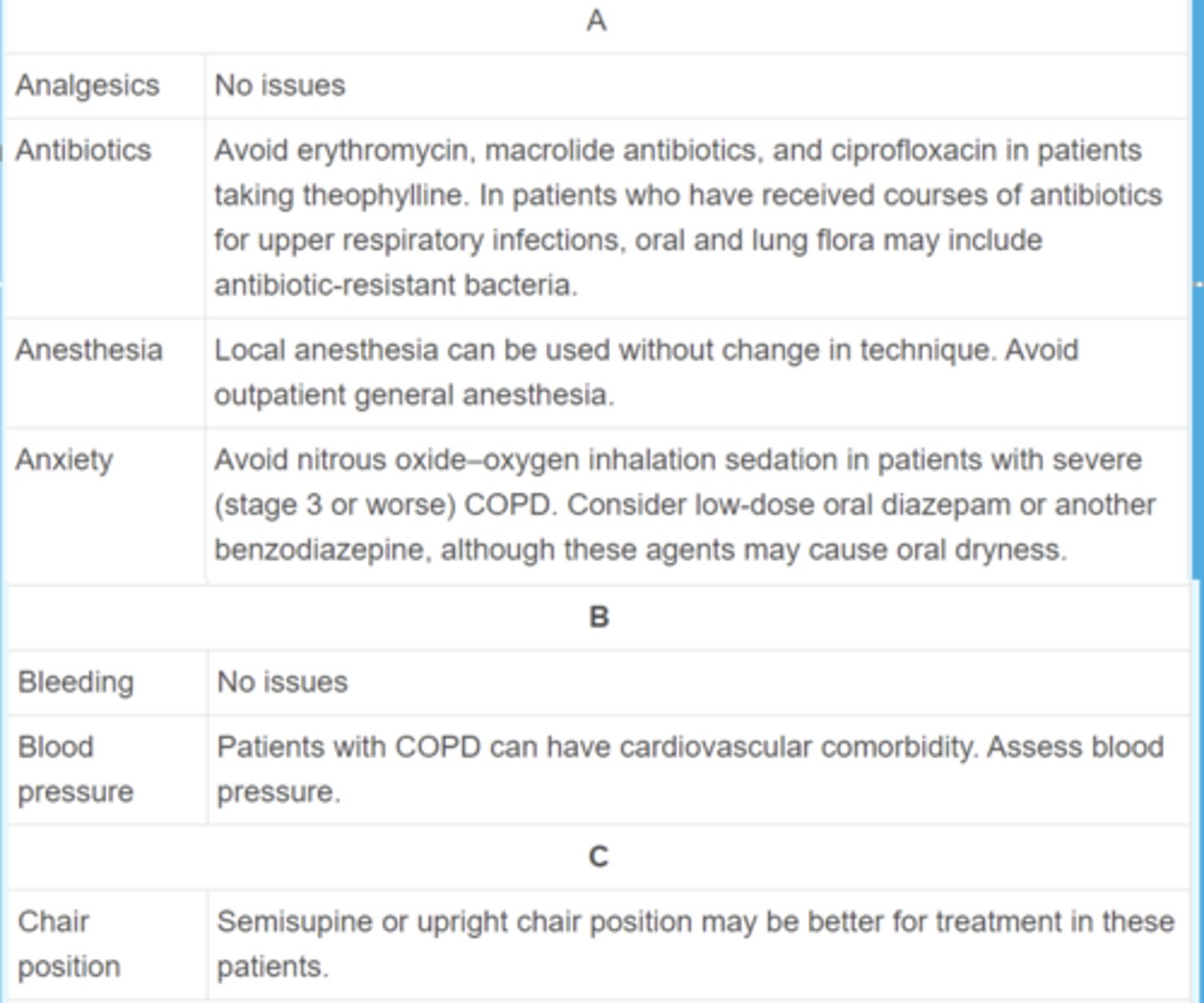
Task: Select the Anesthesia row label
Action: [x=89, y=350]
